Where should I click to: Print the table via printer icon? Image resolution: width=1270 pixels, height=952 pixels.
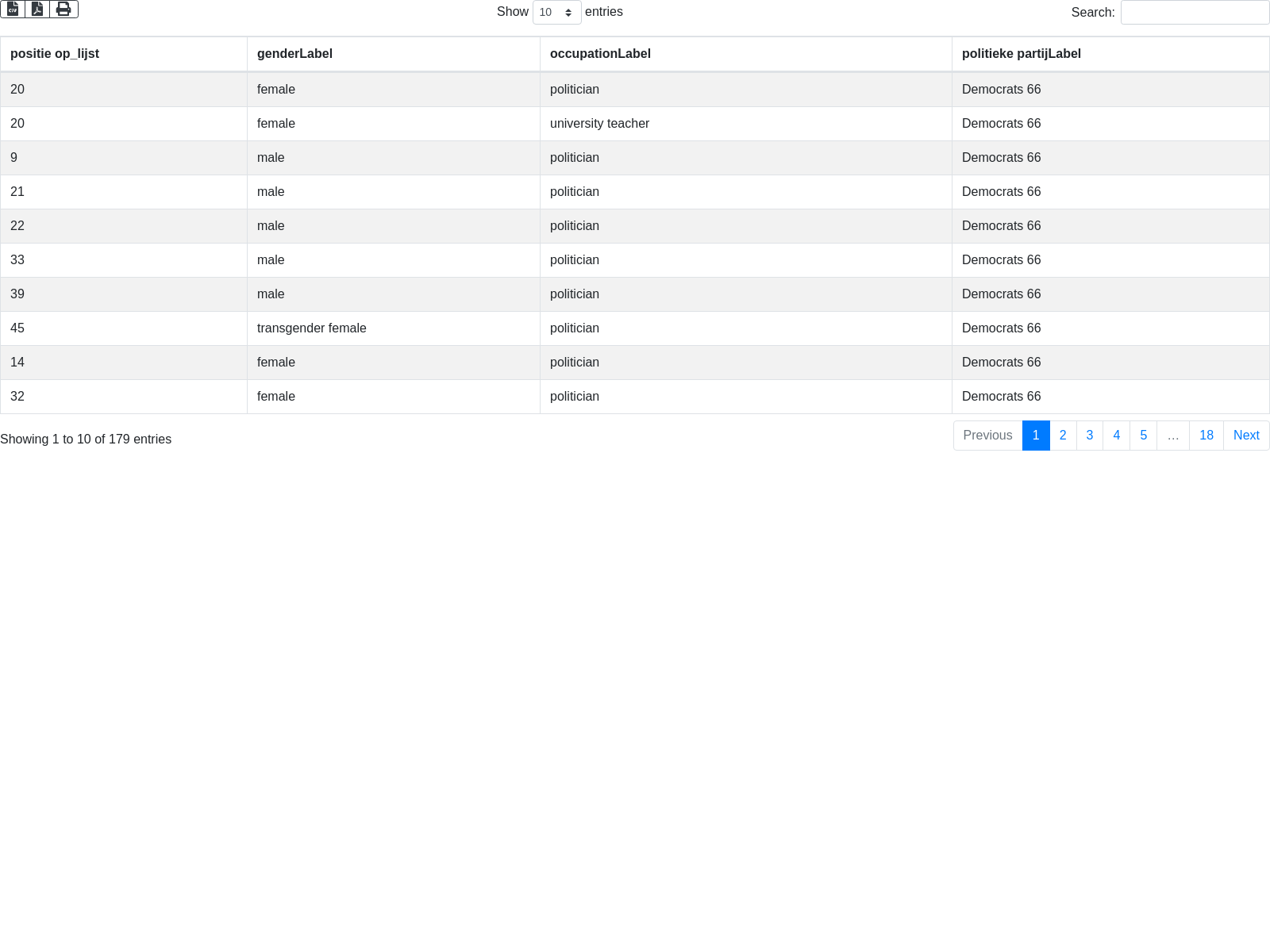(x=63, y=9)
